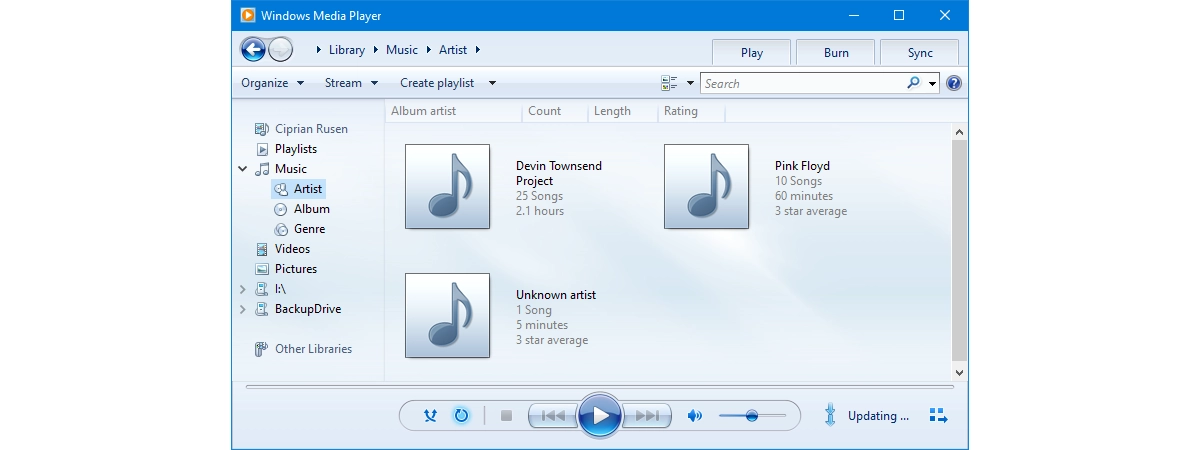Image resolution: width=1200 pixels, height=450 pixels.
Task: Click the Updating status text
Action: 878,416
